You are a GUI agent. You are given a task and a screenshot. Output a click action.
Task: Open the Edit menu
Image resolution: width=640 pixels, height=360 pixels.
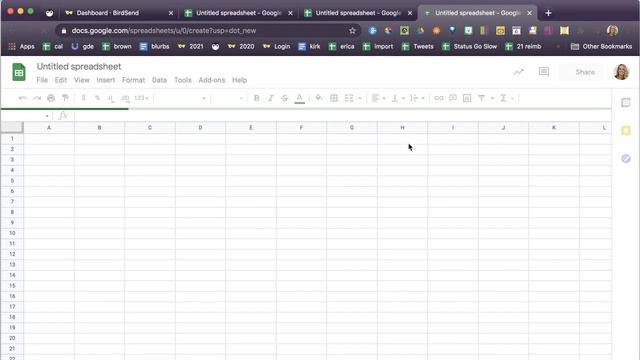click(x=61, y=80)
